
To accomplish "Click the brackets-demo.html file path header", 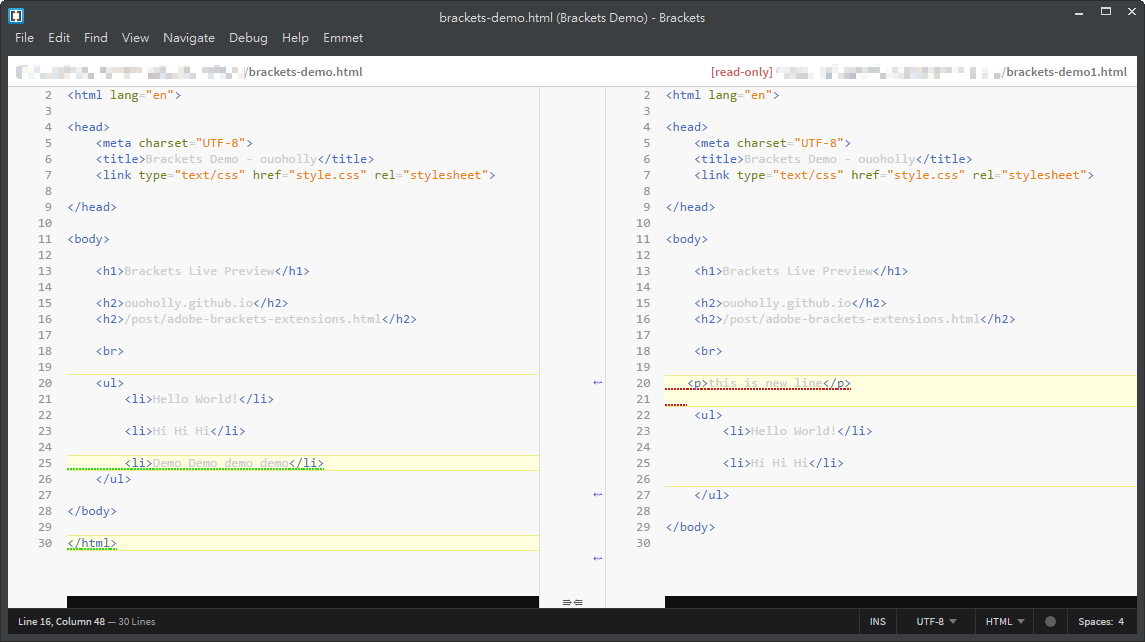I will coord(304,72).
